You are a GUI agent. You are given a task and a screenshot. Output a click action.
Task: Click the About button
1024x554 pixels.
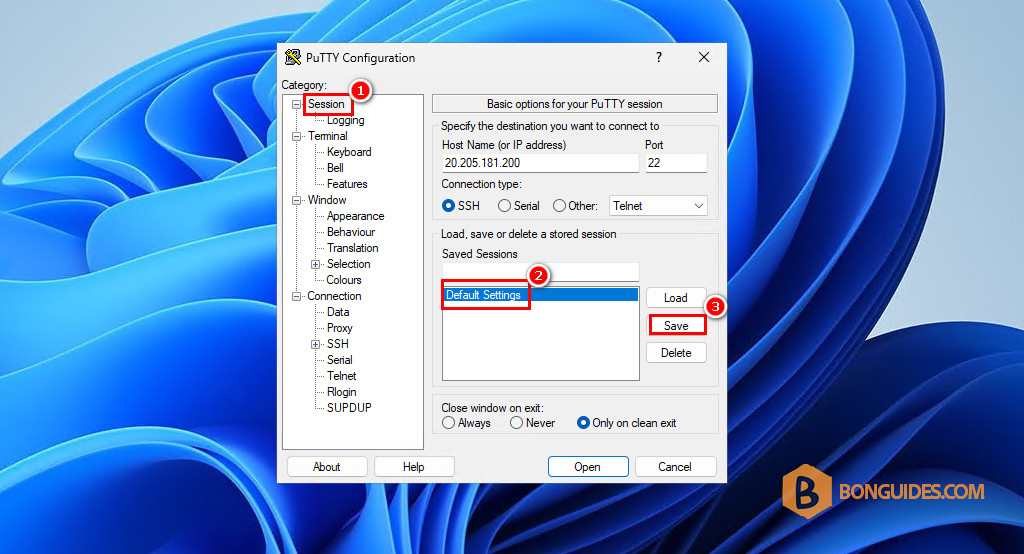point(327,466)
